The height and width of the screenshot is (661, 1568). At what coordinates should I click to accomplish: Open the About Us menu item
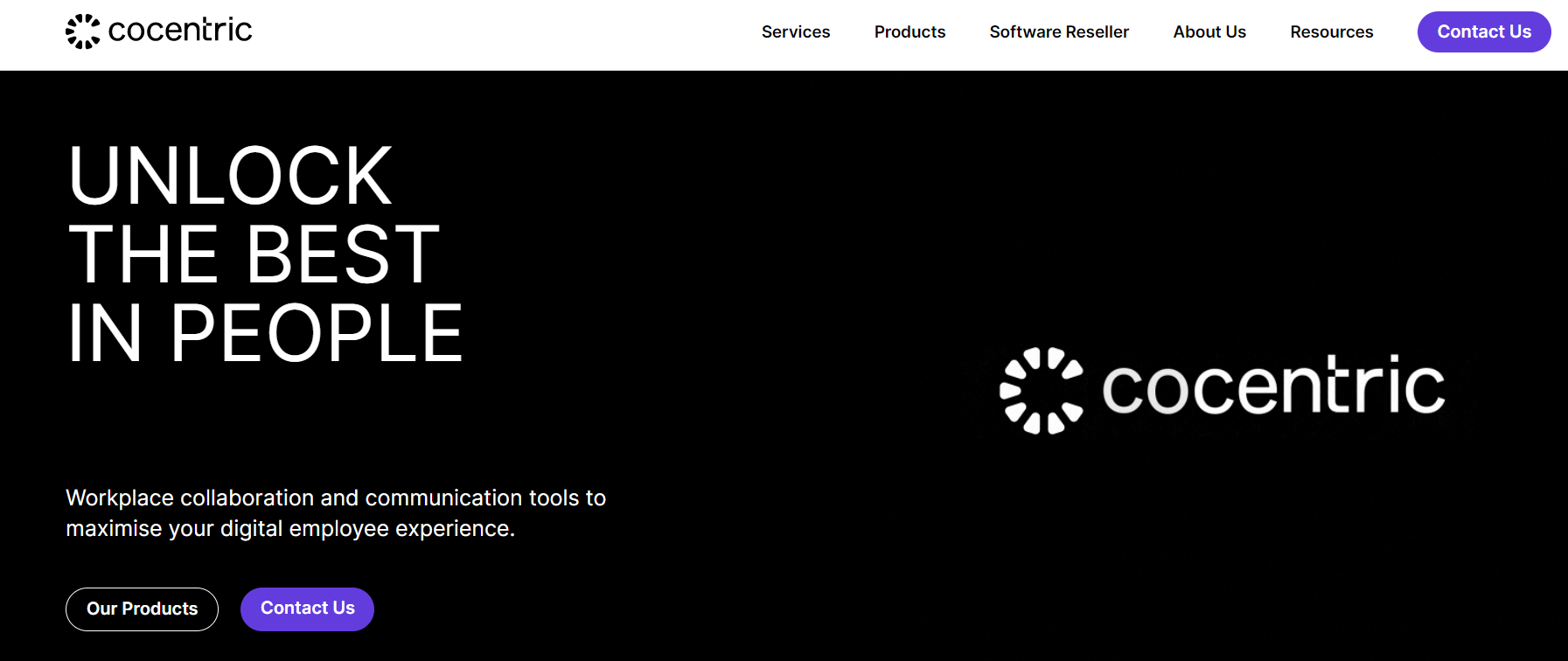click(x=1209, y=32)
